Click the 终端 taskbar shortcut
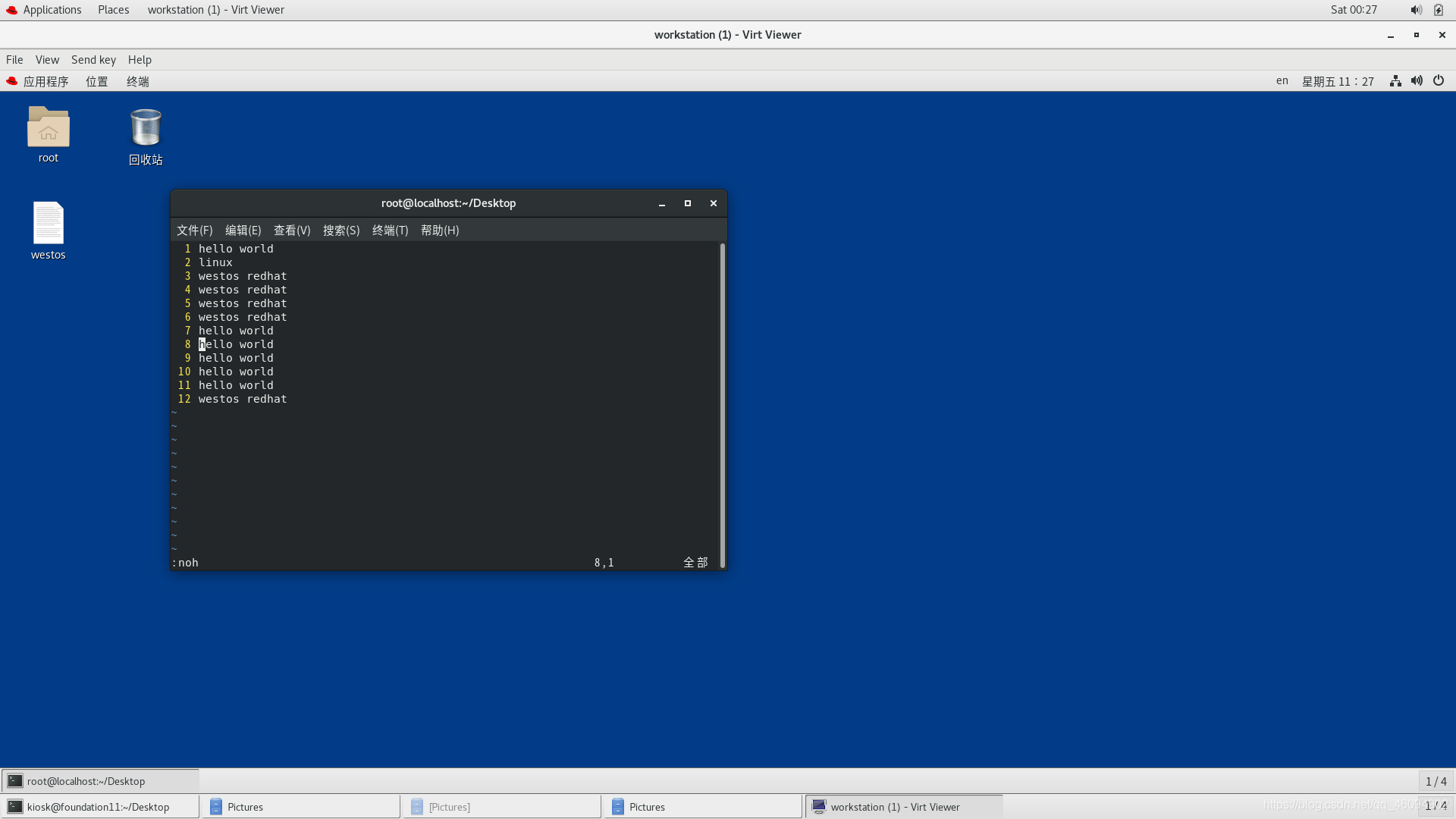 [137, 81]
